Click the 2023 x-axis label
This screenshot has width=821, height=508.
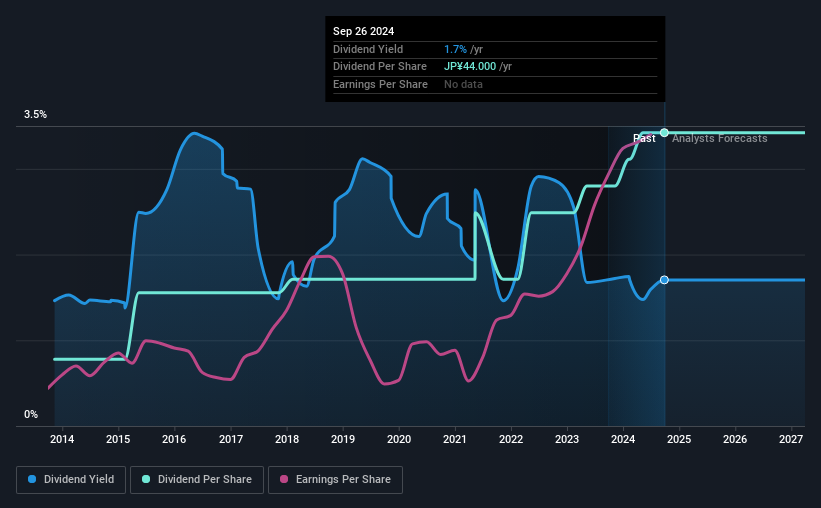pyautogui.click(x=567, y=439)
